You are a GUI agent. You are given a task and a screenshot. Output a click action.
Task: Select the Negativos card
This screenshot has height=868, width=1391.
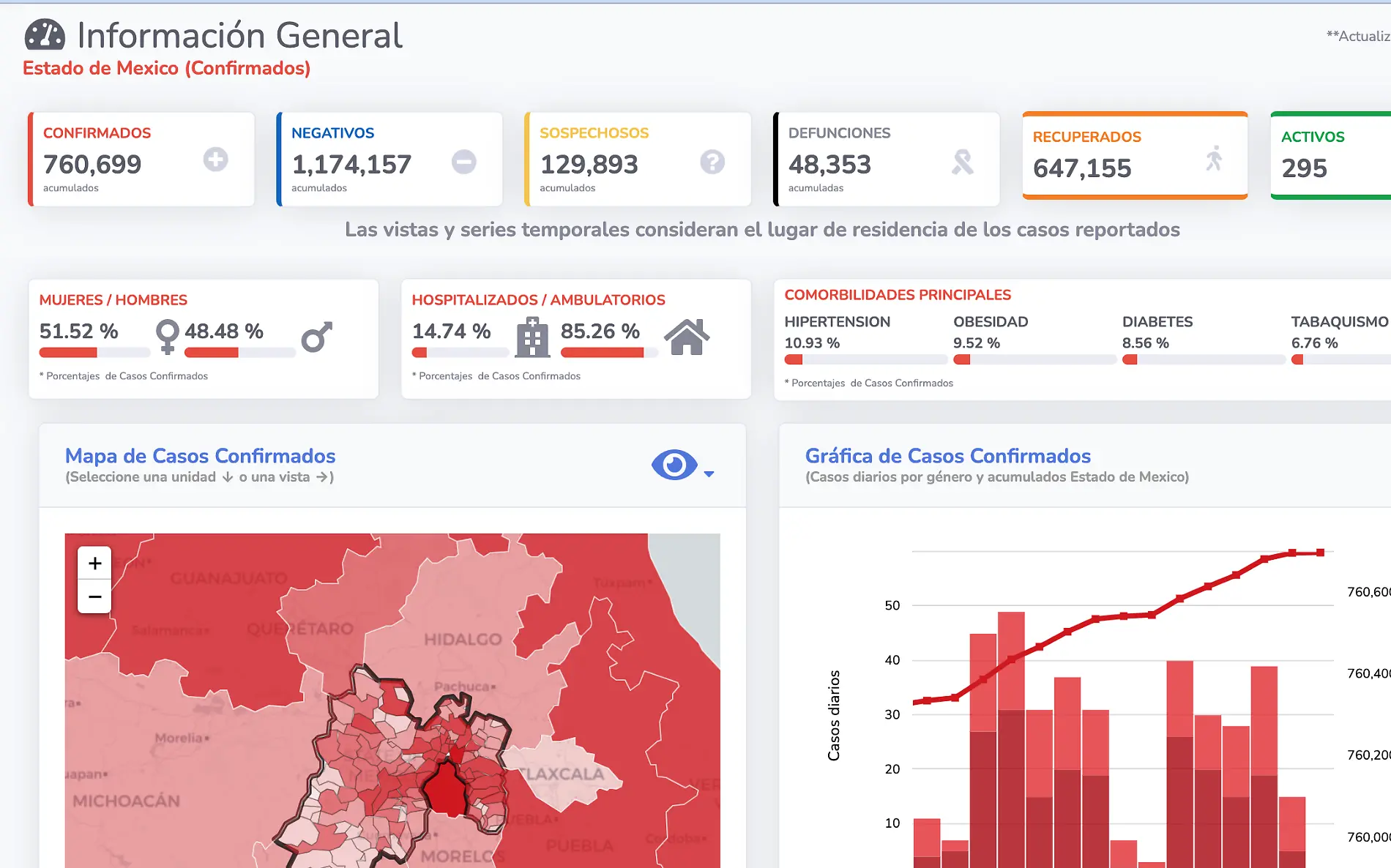[x=389, y=159]
